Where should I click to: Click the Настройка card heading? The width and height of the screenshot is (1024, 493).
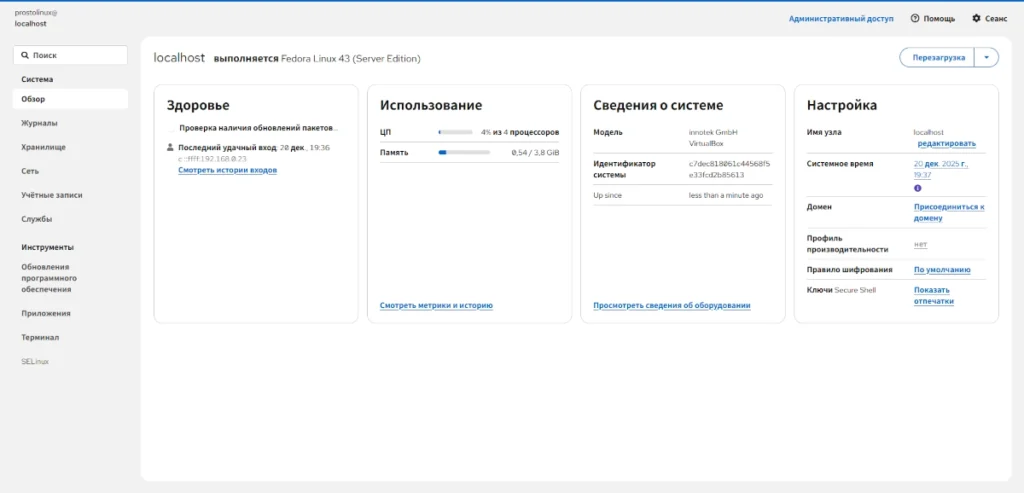(842, 105)
